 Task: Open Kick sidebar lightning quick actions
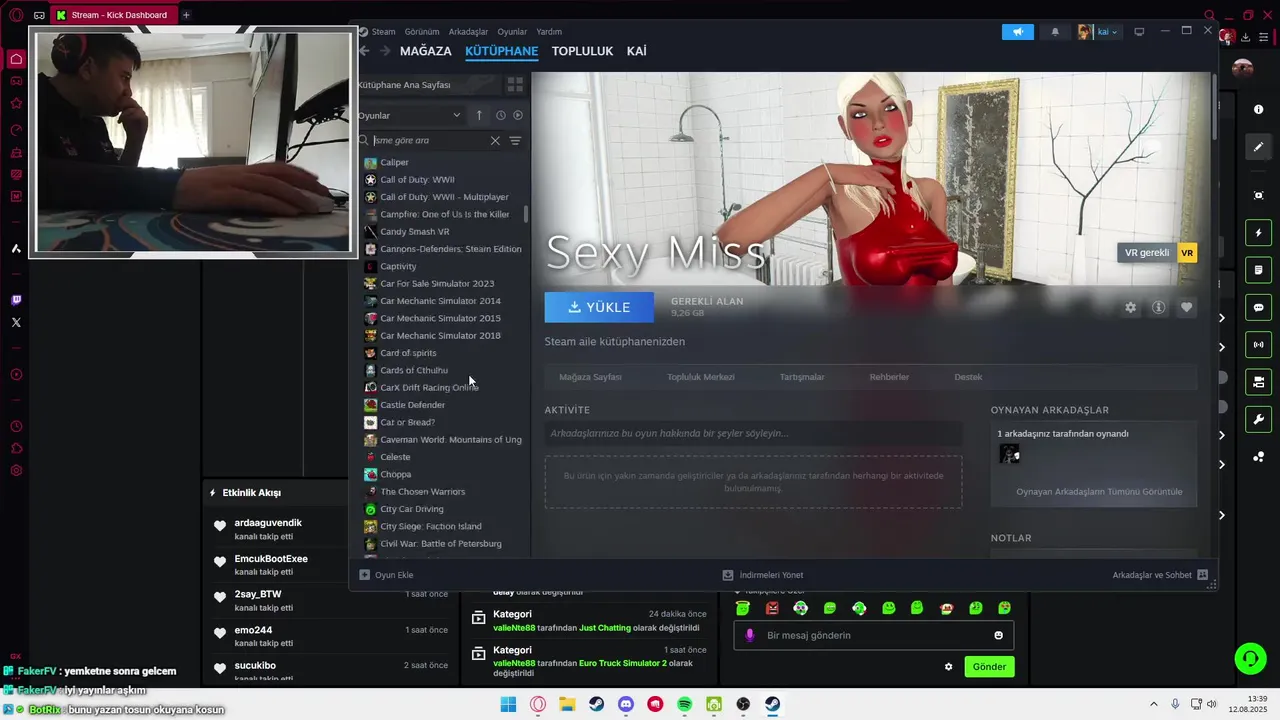(1259, 233)
